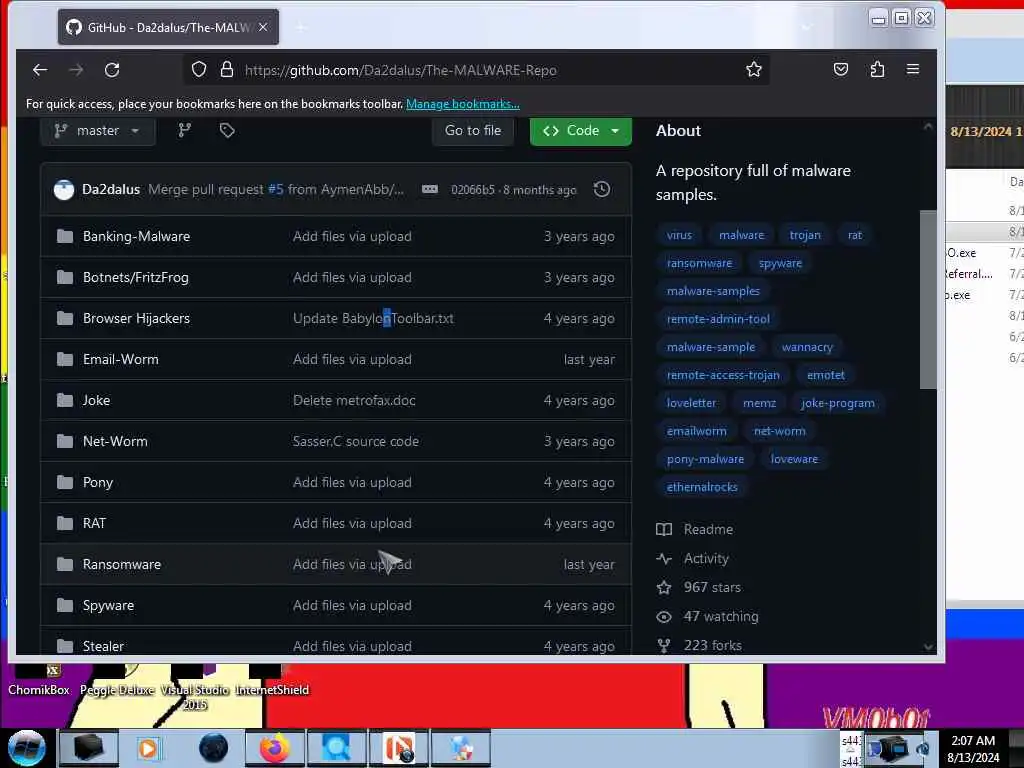Open the Spyware folder
This screenshot has width=1024, height=768.
click(x=108, y=605)
